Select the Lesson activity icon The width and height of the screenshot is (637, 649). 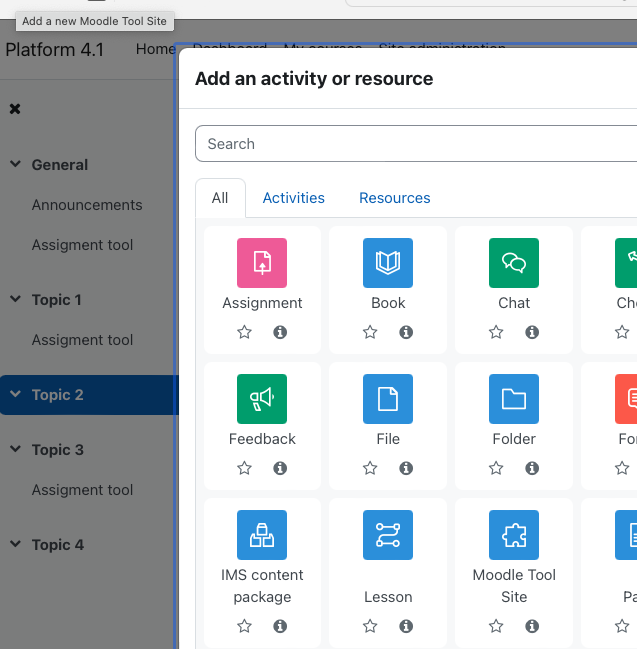coord(388,535)
